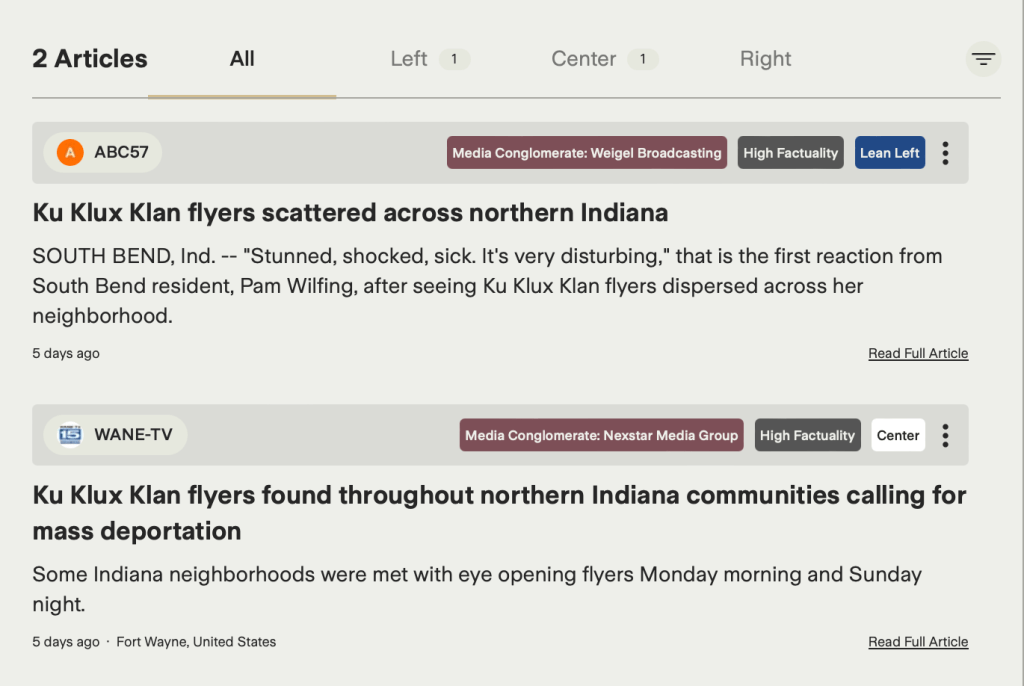
Task: Open the WANE-TV article three-dot menu
Action: pos(945,435)
